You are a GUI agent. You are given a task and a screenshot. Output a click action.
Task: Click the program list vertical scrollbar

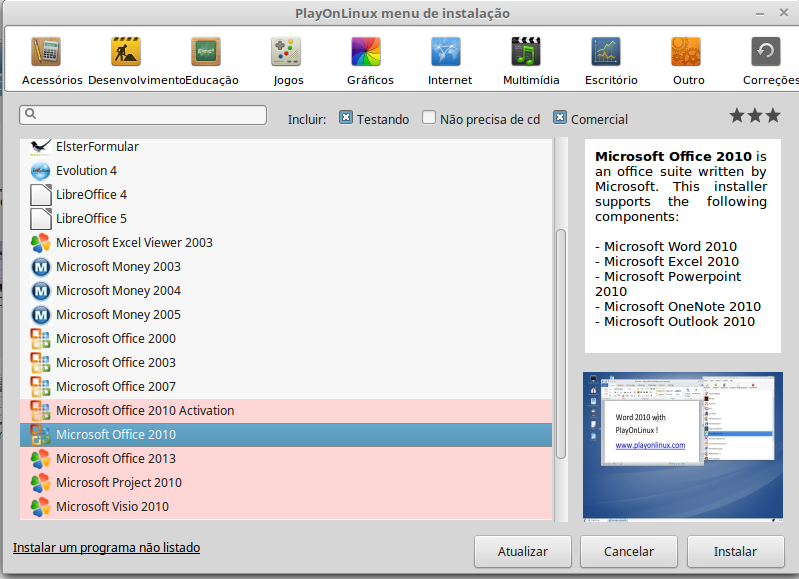(x=561, y=340)
